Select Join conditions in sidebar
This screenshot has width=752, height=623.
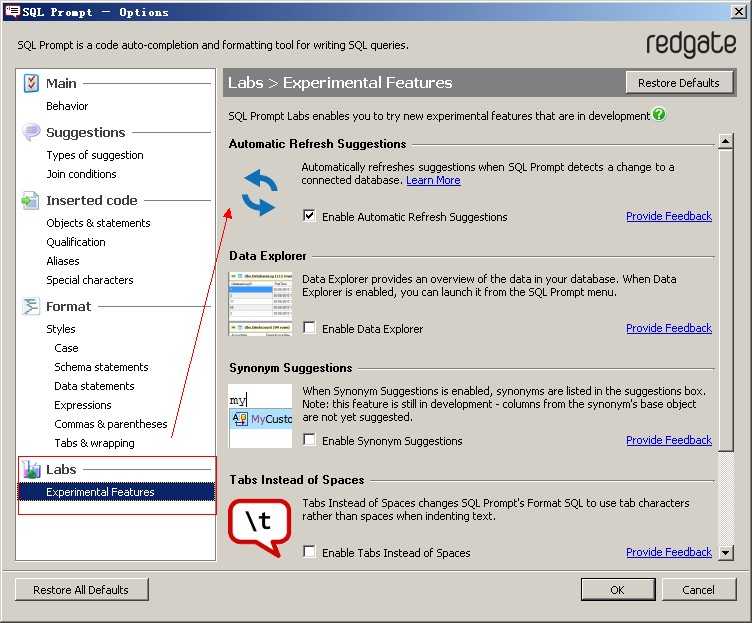tap(81, 174)
